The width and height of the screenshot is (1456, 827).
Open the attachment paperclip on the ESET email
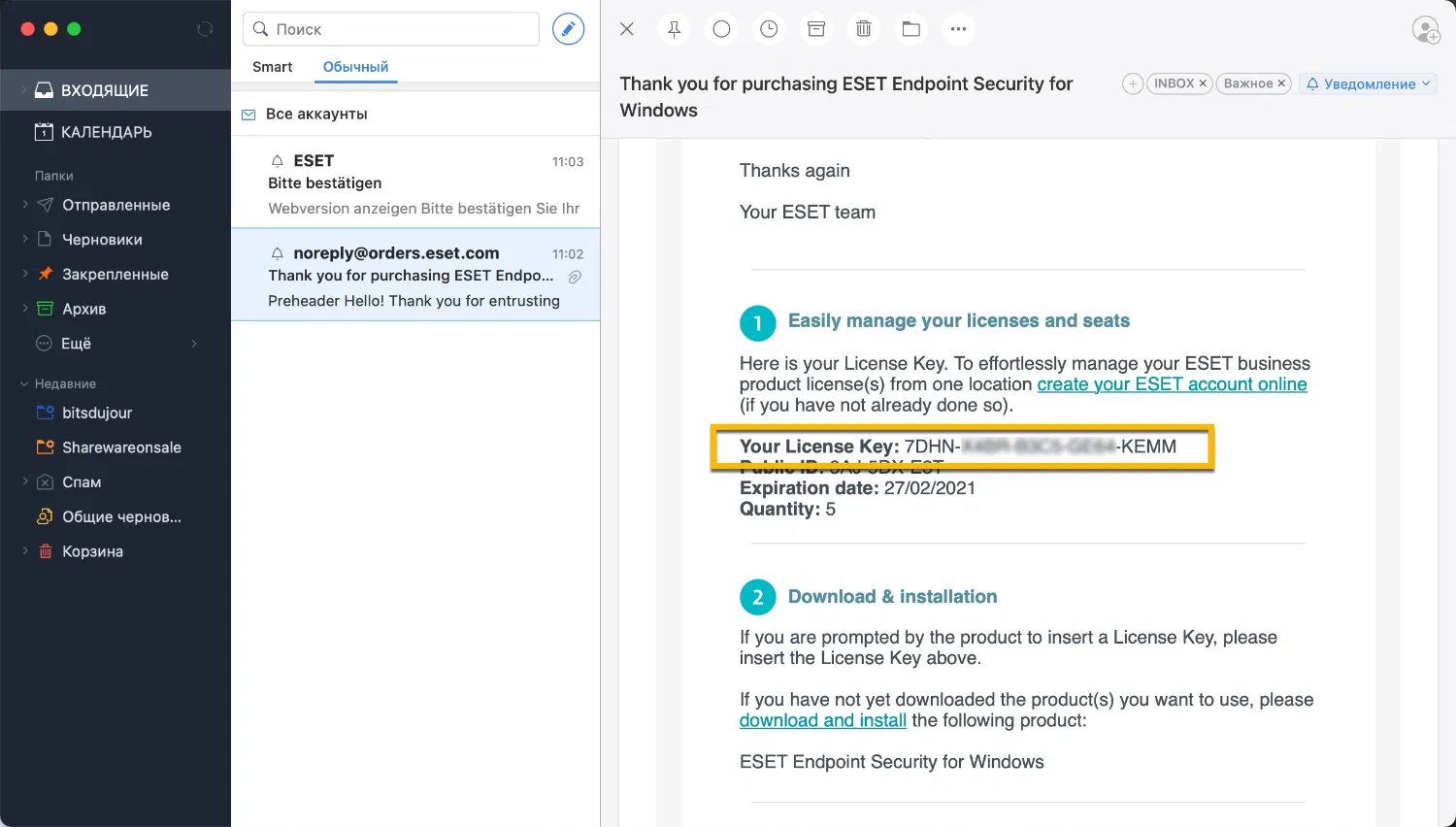tap(574, 277)
